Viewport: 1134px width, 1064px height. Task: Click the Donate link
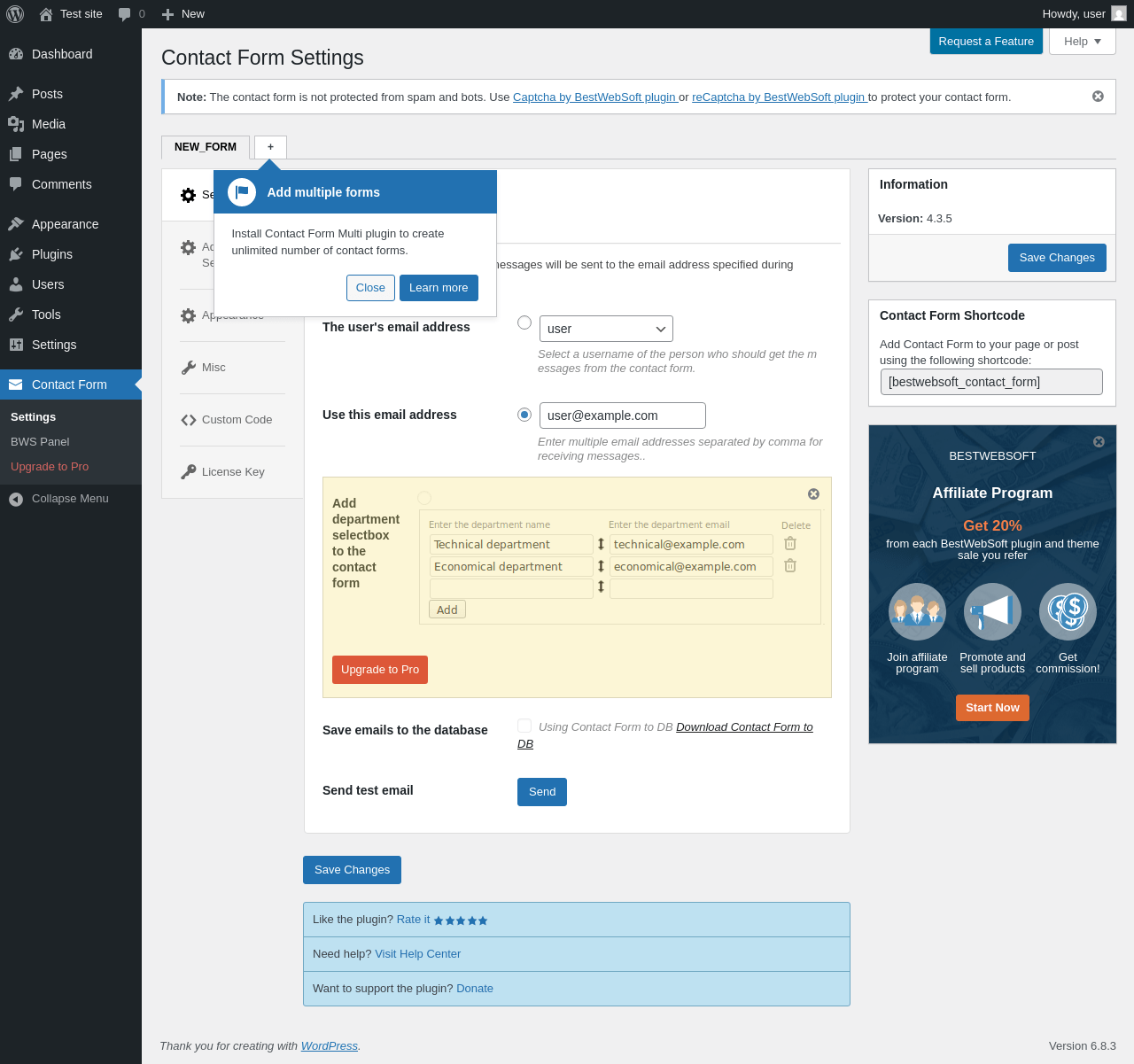(475, 989)
